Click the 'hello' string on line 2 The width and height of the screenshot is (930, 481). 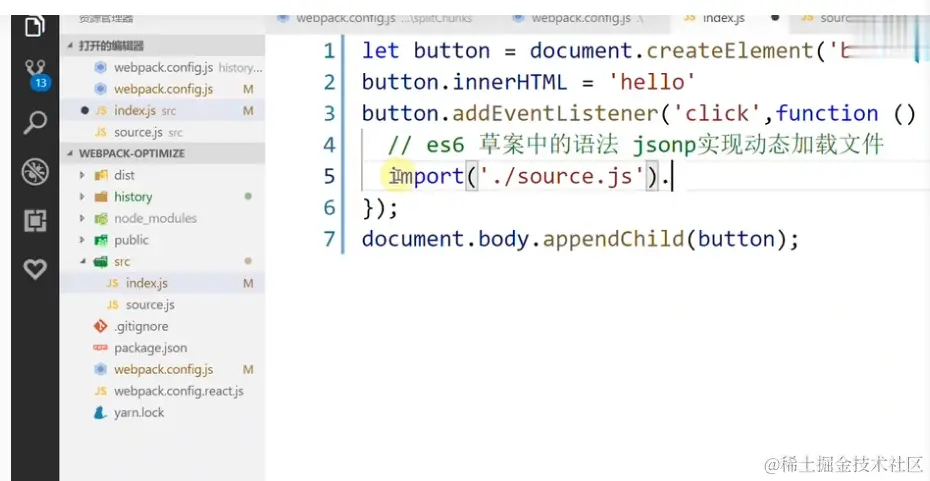click(652, 82)
